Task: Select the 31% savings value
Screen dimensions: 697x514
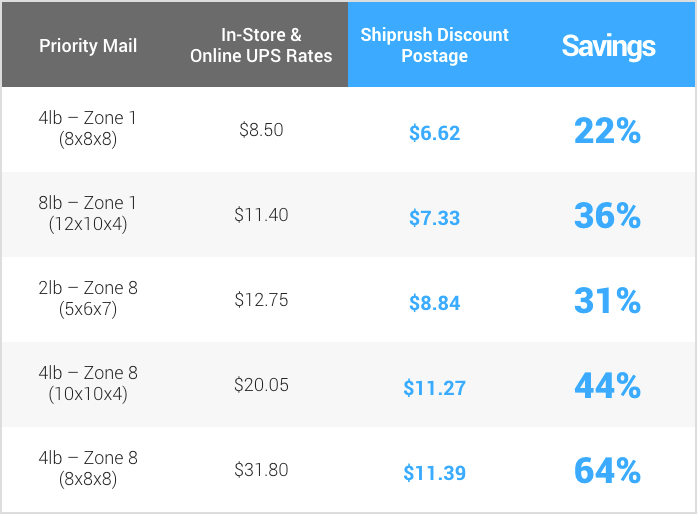Action: click(607, 301)
